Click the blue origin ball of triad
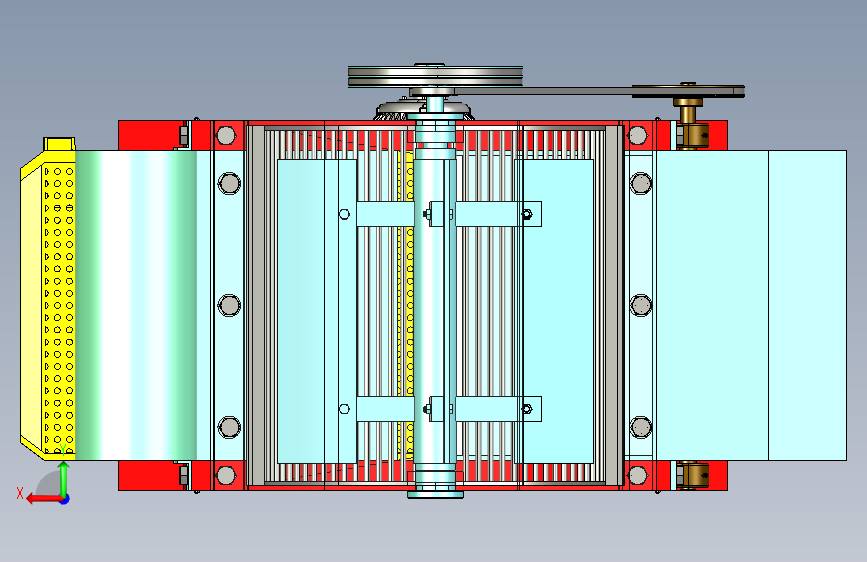 click(65, 499)
